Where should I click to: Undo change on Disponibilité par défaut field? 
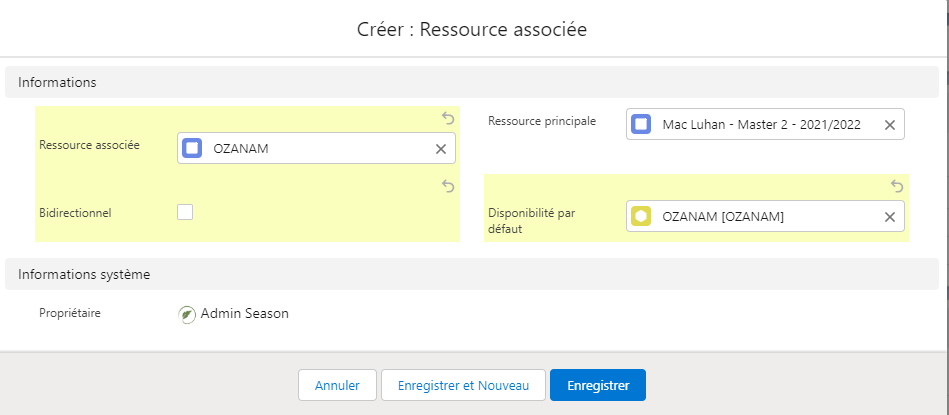click(897, 186)
